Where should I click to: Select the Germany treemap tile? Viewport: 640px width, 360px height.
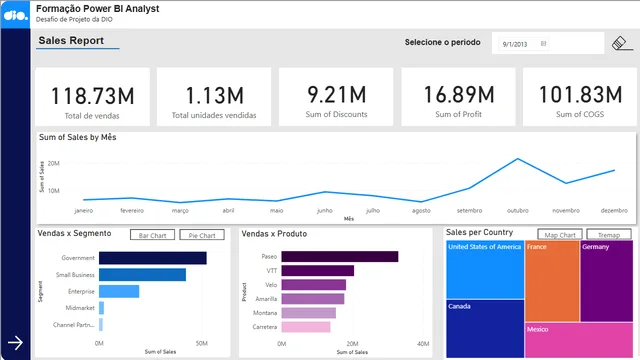pyautogui.click(x=607, y=281)
